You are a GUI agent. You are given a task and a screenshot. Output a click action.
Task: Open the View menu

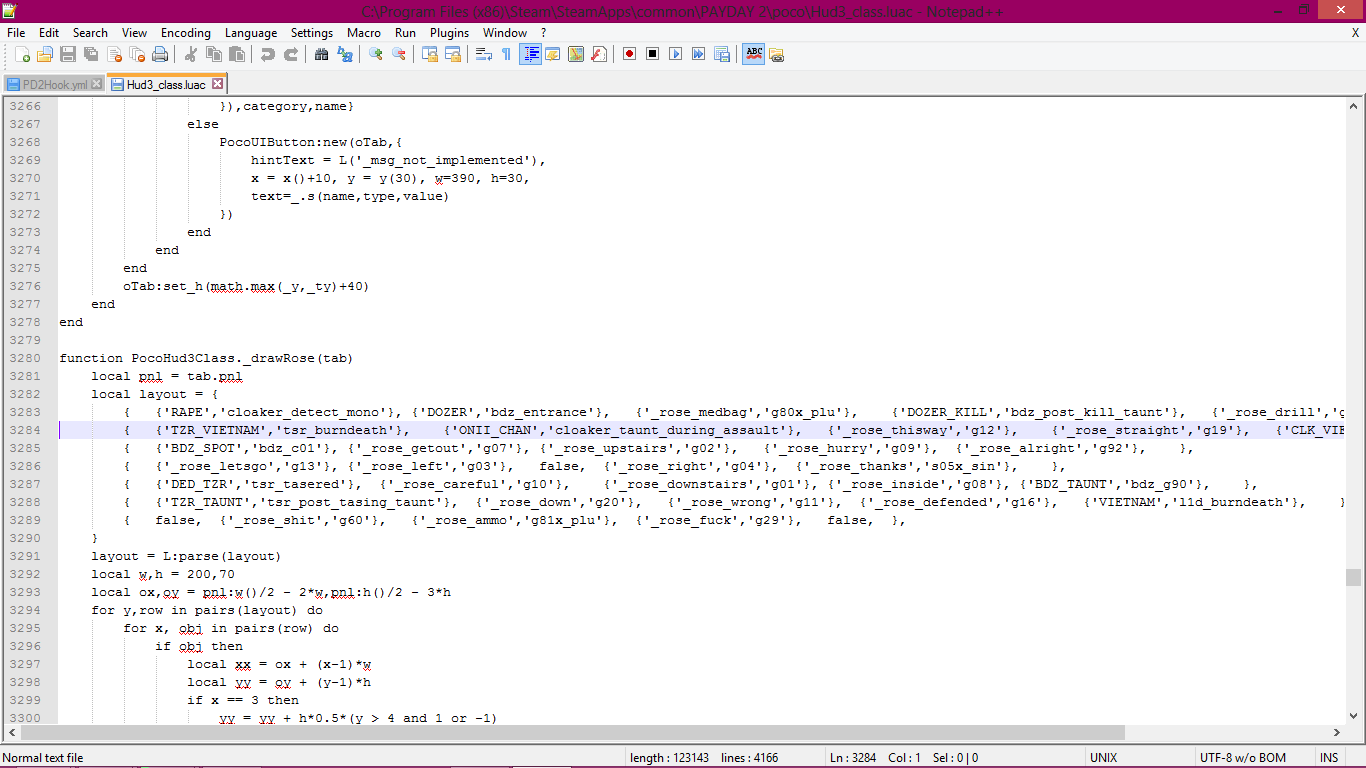(x=134, y=33)
